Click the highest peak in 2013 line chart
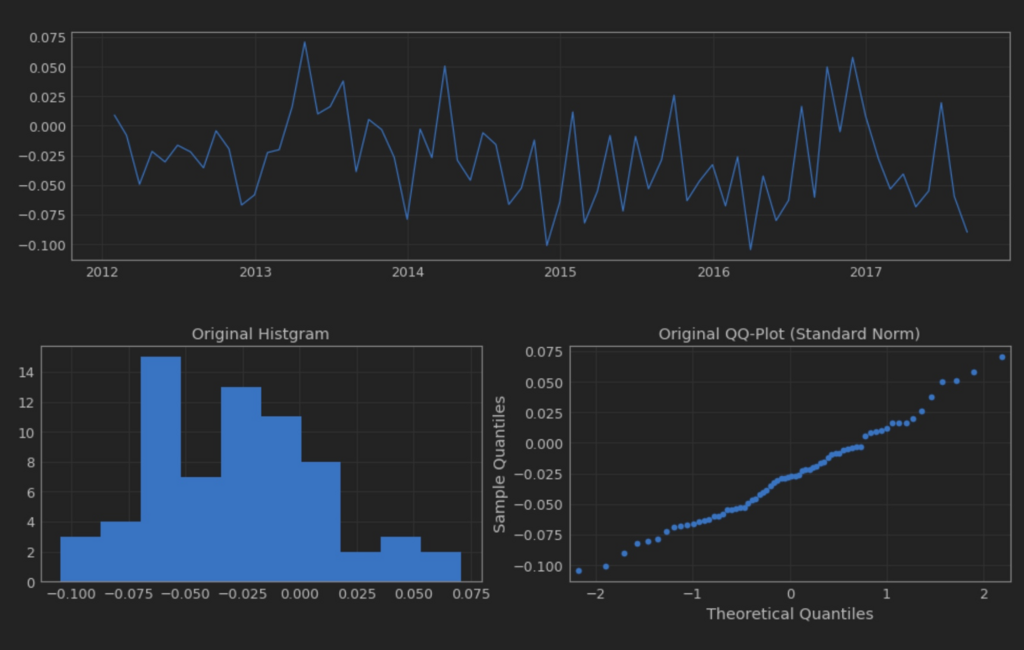 coord(304,42)
